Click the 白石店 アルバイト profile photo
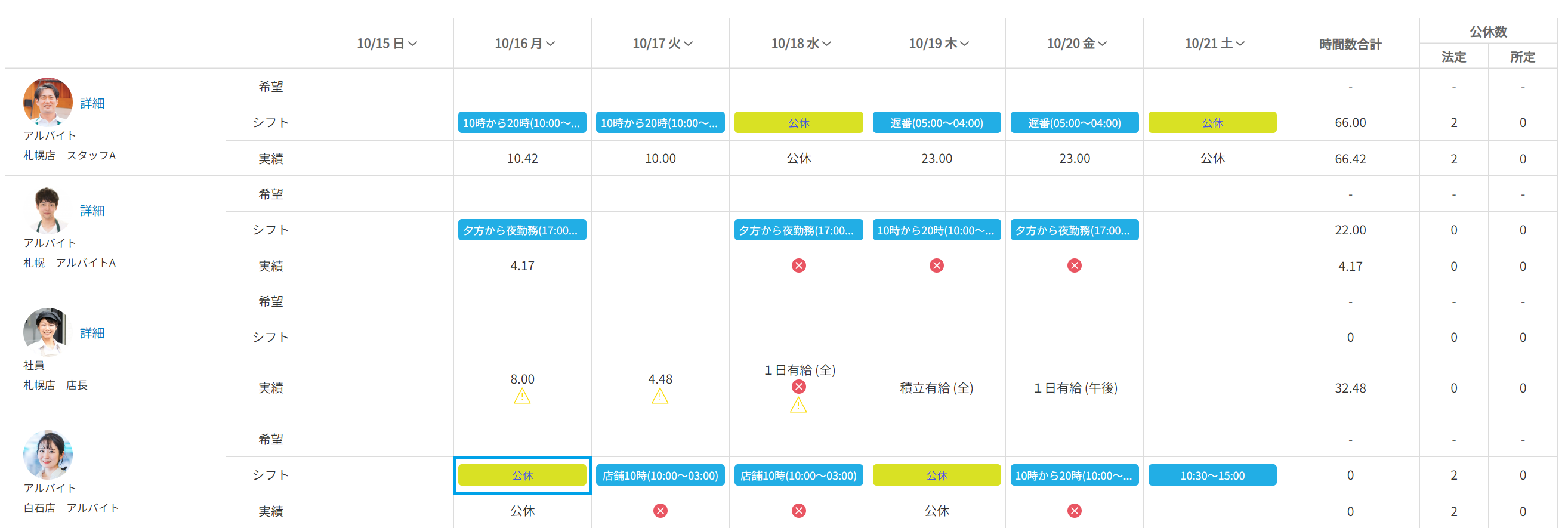This screenshot has height=528, width=1568. coord(48,455)
